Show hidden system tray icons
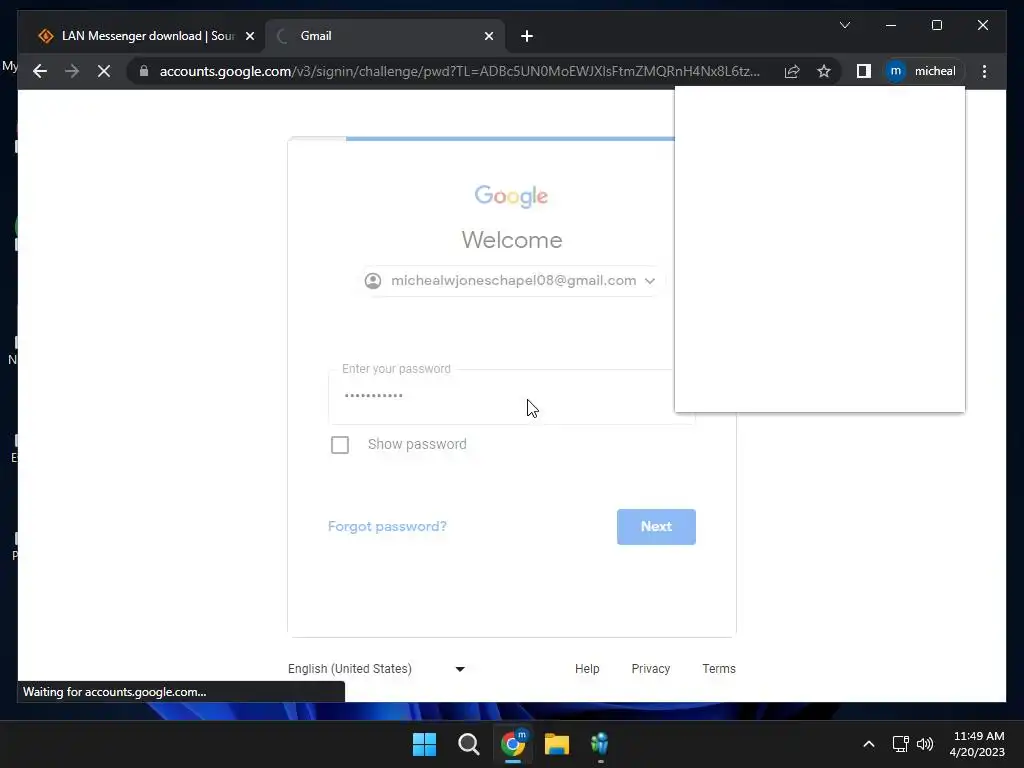The image size is (1024, 768). click(x=869, y=744)
